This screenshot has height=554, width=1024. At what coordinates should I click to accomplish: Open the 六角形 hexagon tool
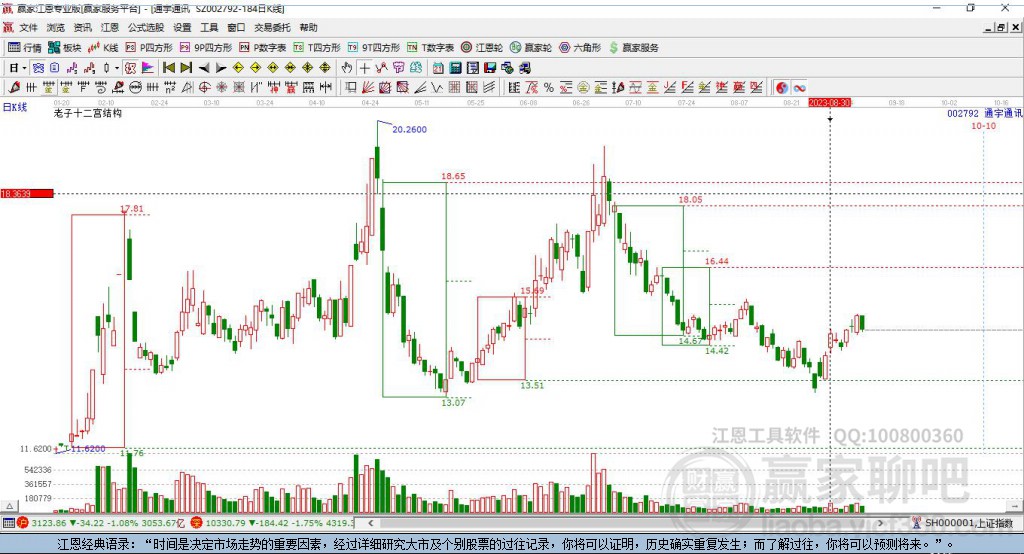coord(580,48)
